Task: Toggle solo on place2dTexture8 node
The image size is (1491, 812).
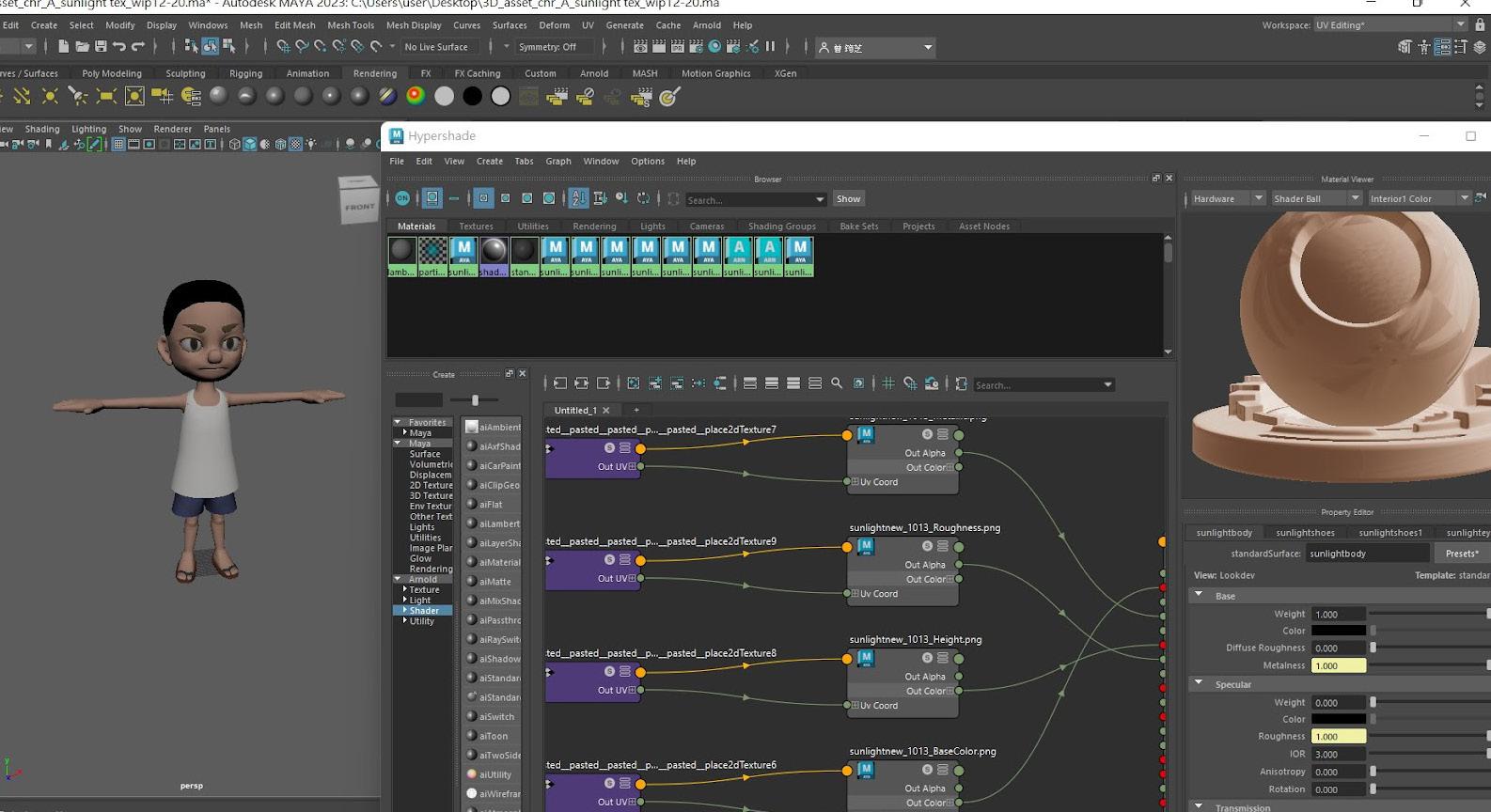Action: point(609,671)
